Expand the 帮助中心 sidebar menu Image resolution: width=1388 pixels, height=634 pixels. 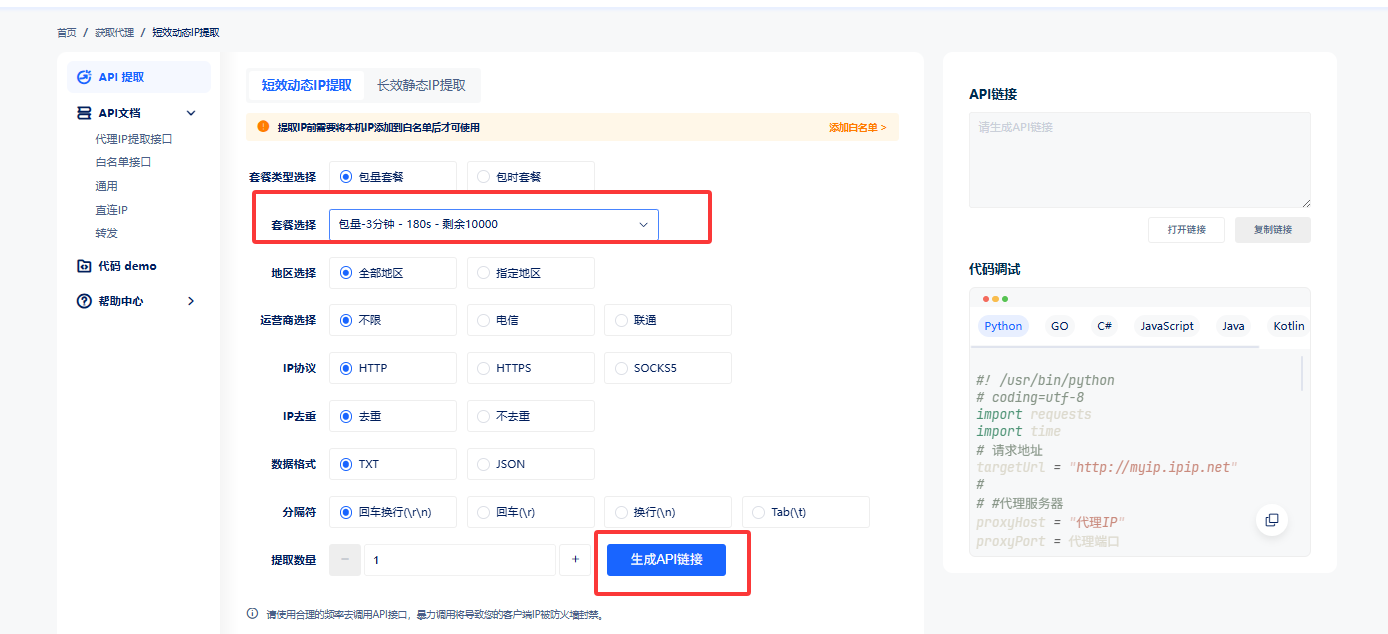(191, 301)
